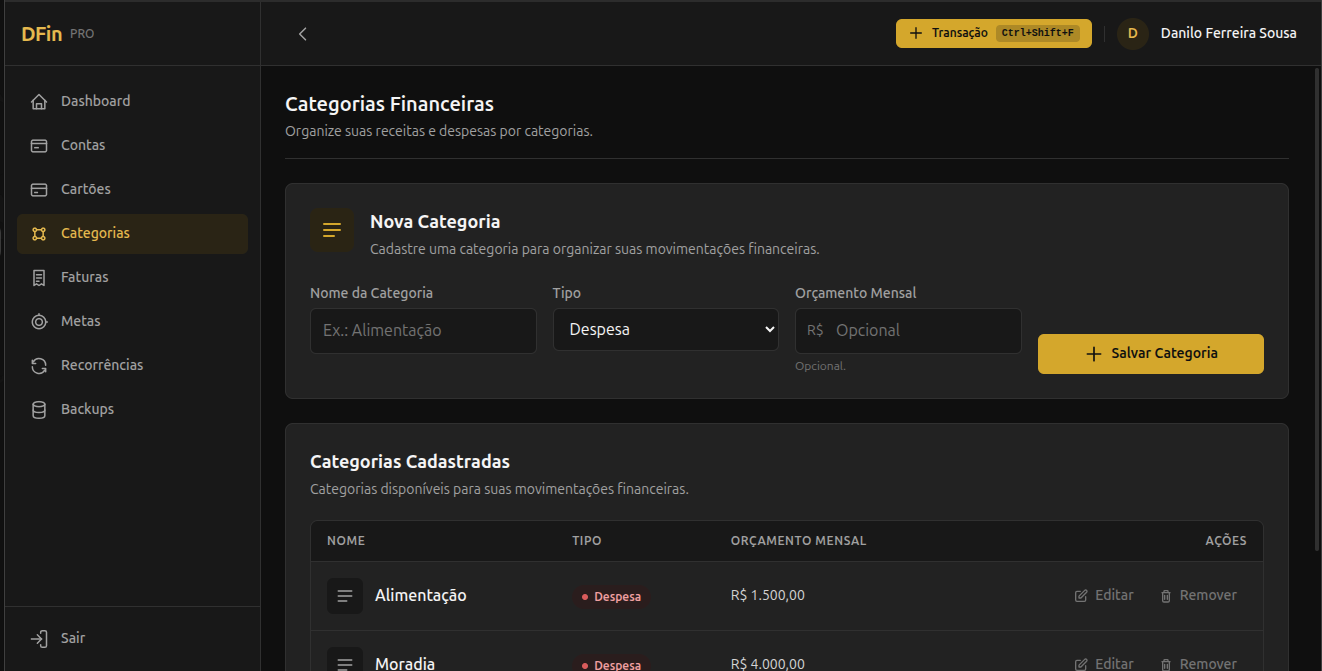Image resolution: width=1322 pixels, height=671 pixels.
Task: Click the Recorrências refresh icon
Action: 39,365
